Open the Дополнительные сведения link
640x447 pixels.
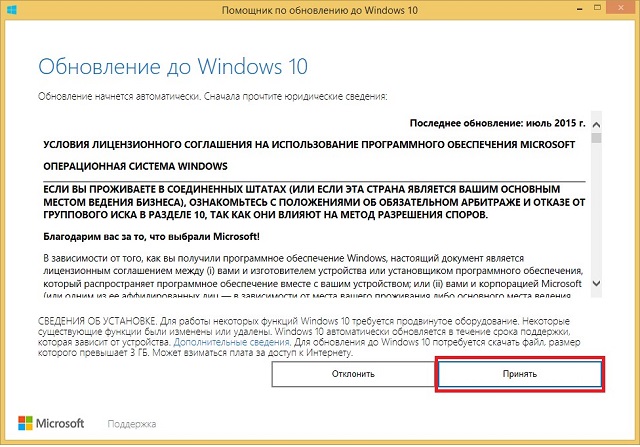pyautogui.click(x=231, y=342)
